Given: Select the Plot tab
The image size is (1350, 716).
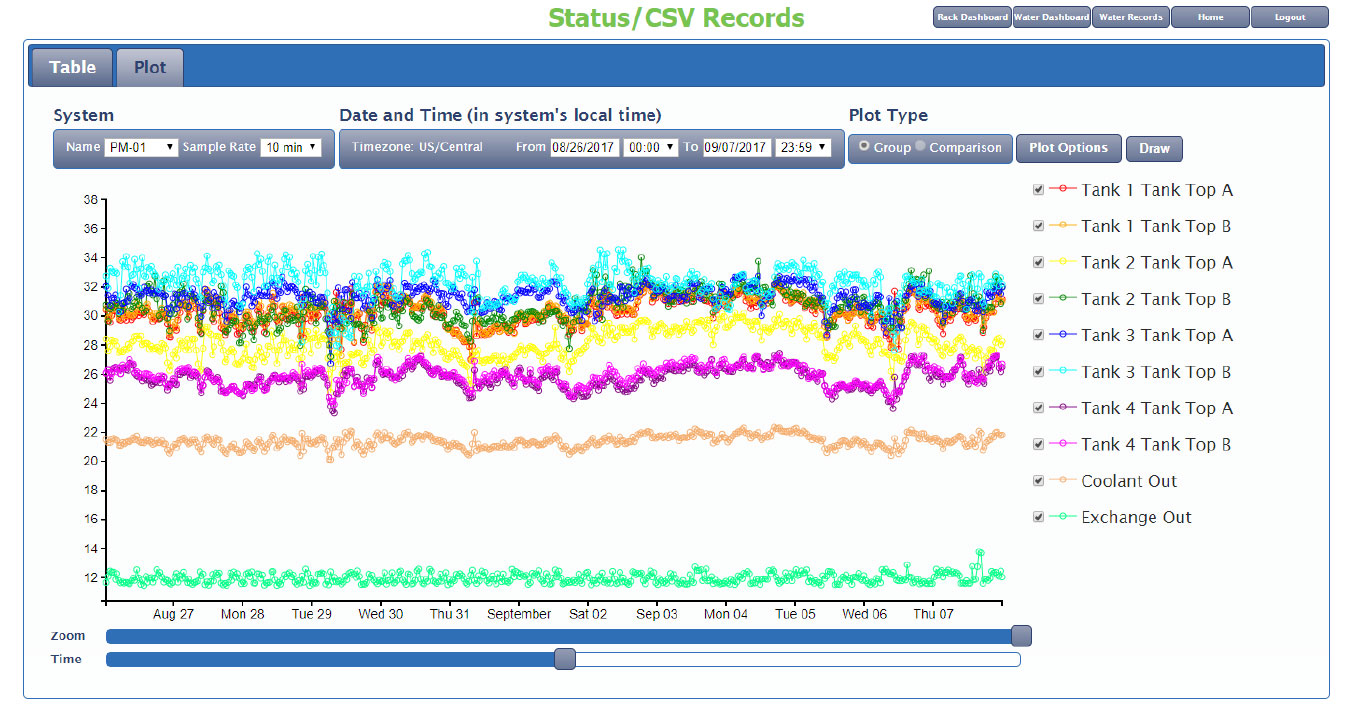Looking at the screenshot, I should pyautogui.click(x=150, y=67).
